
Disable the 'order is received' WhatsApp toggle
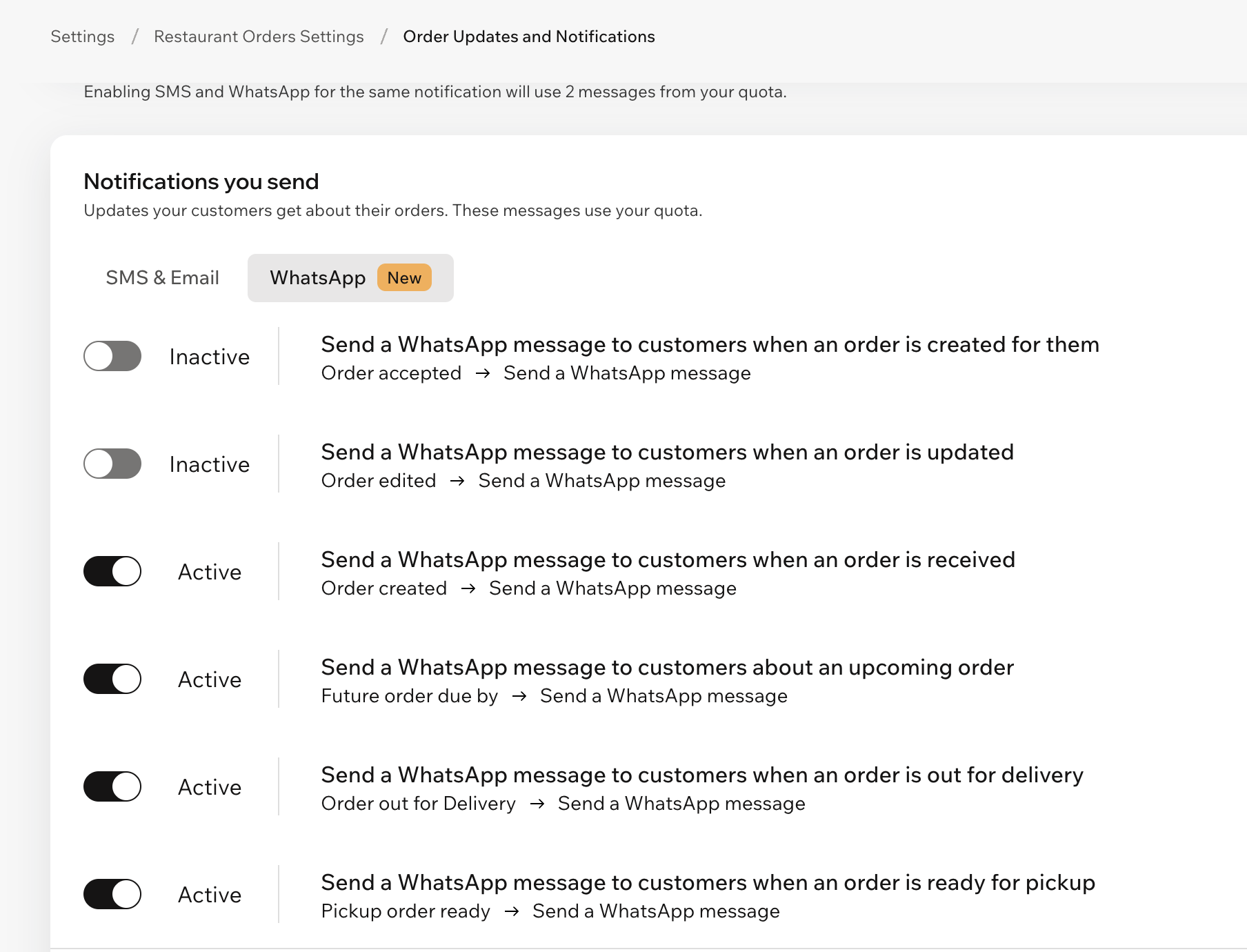[x=112, y=571]
